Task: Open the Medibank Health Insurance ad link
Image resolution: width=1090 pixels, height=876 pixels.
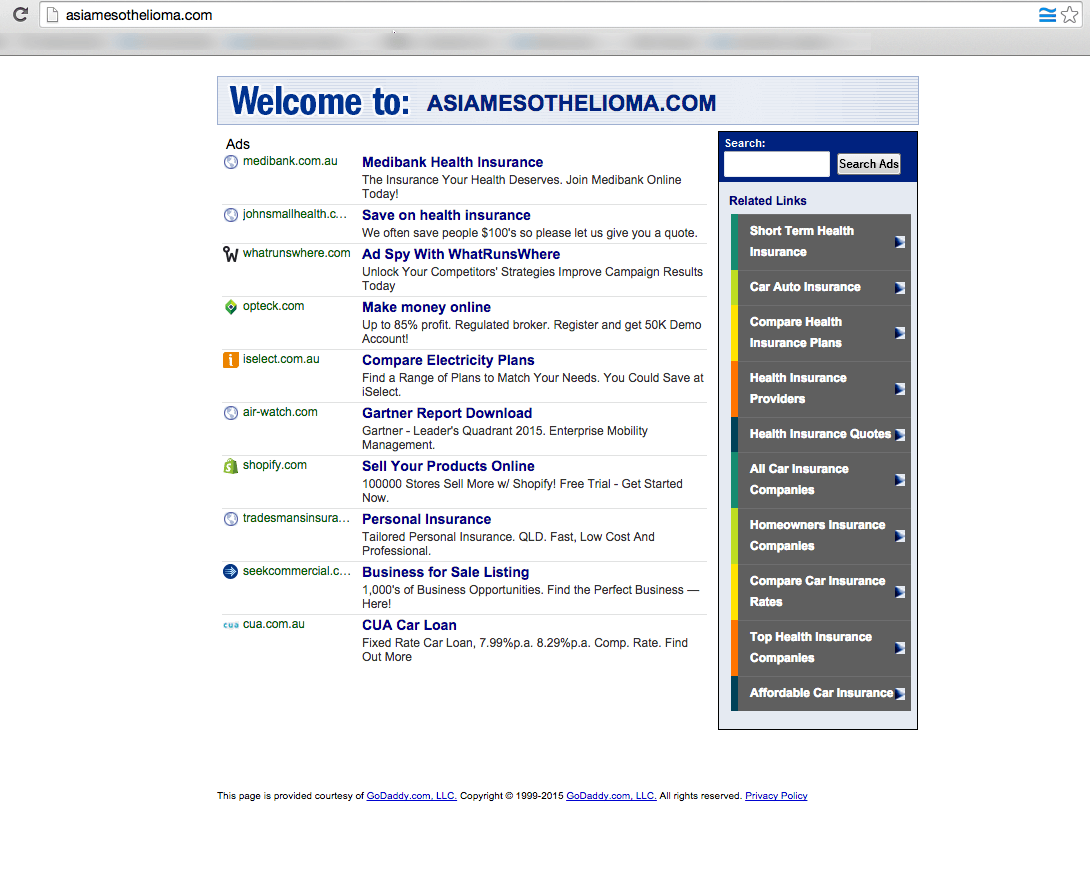Action: (x=452, y=162)
